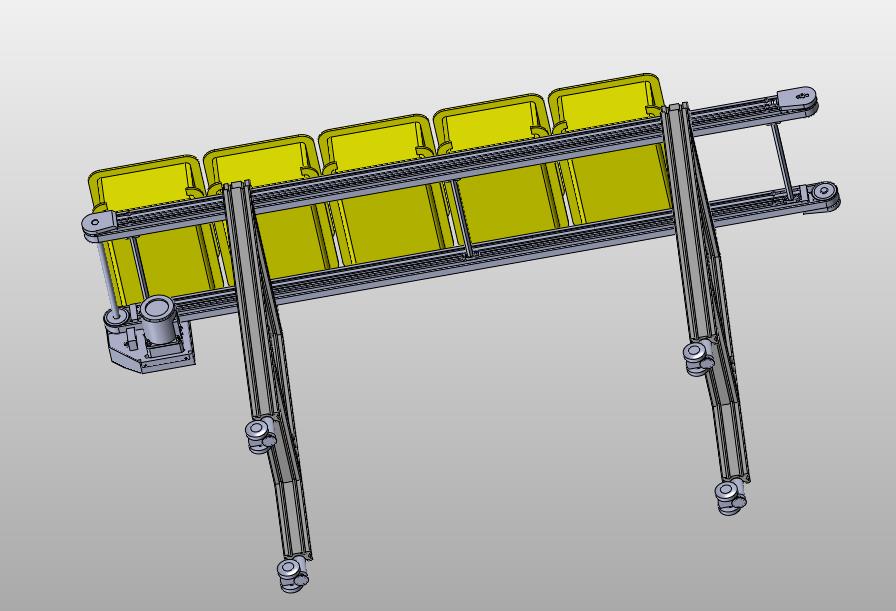Select the upper caster wheel of left leg

(x=261, y=436)
